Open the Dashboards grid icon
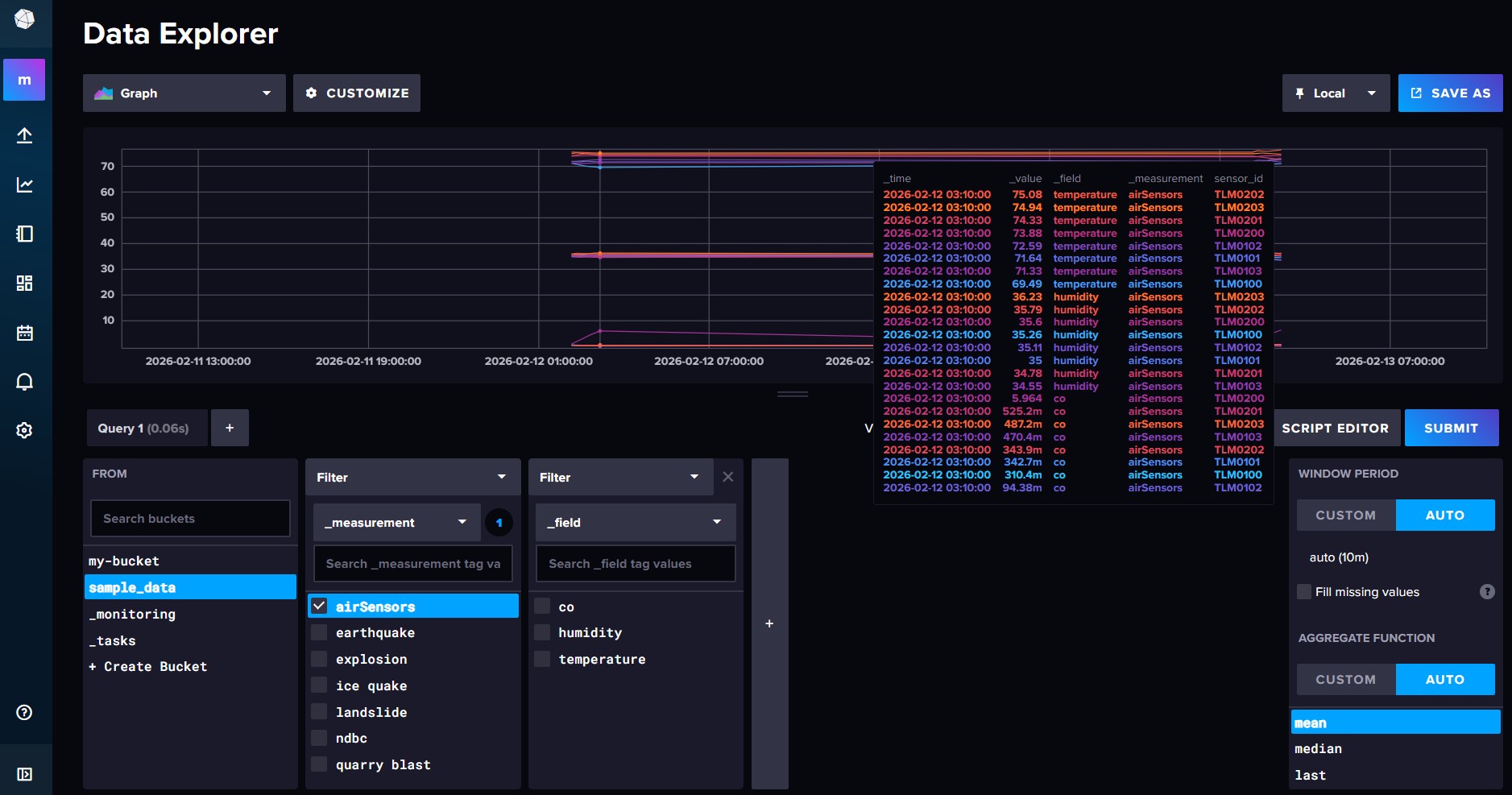The width and height of the screenshot is (1512, 795). pyautogui.click(x=24, y=283)
